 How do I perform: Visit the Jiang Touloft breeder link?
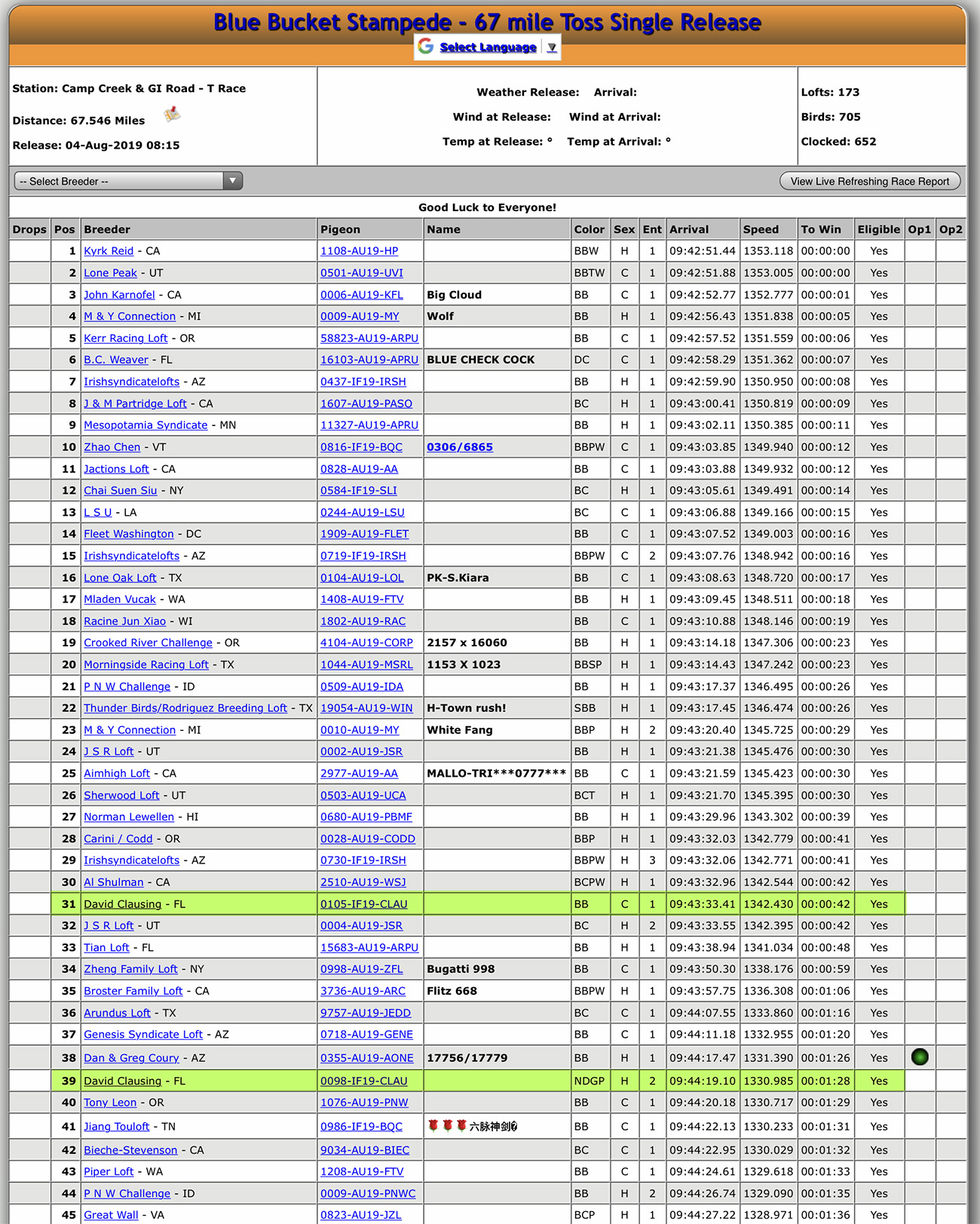tap(117, 1127)
